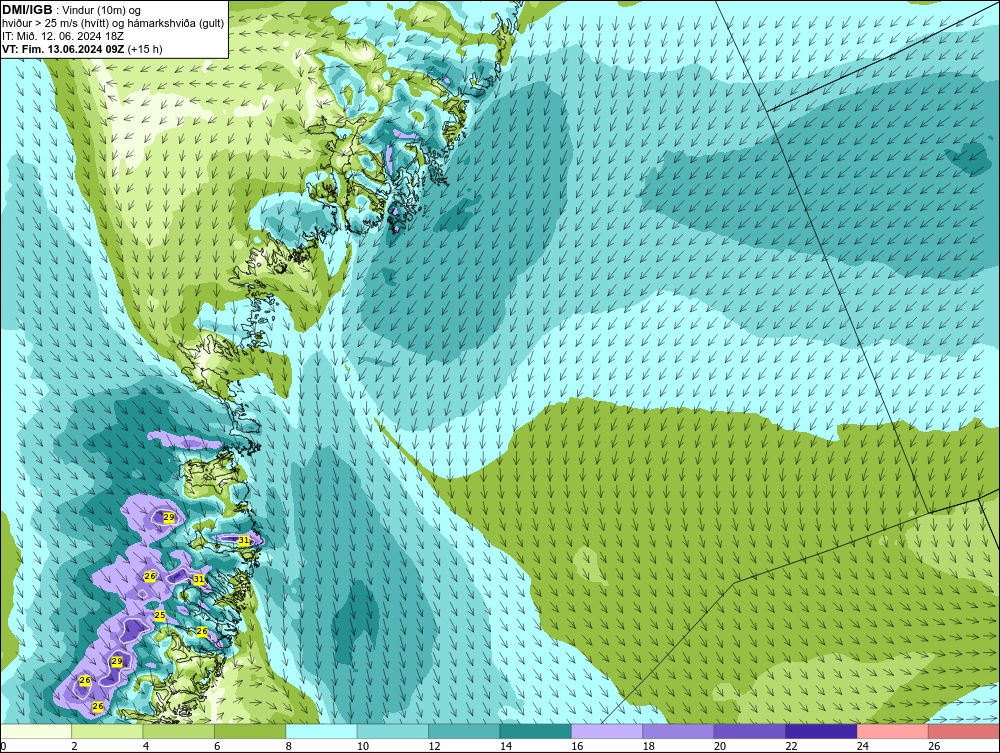Click the 'IT: Mið. 12. 06. 2024 18Z' line
Viewport: 1000px width, 753px height.
[63, 36]
